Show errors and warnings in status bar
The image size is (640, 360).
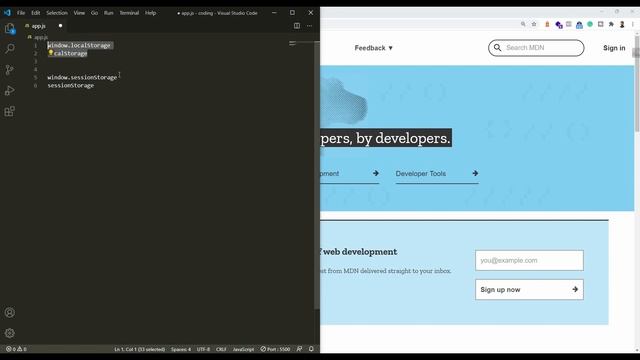click(16, 349)
